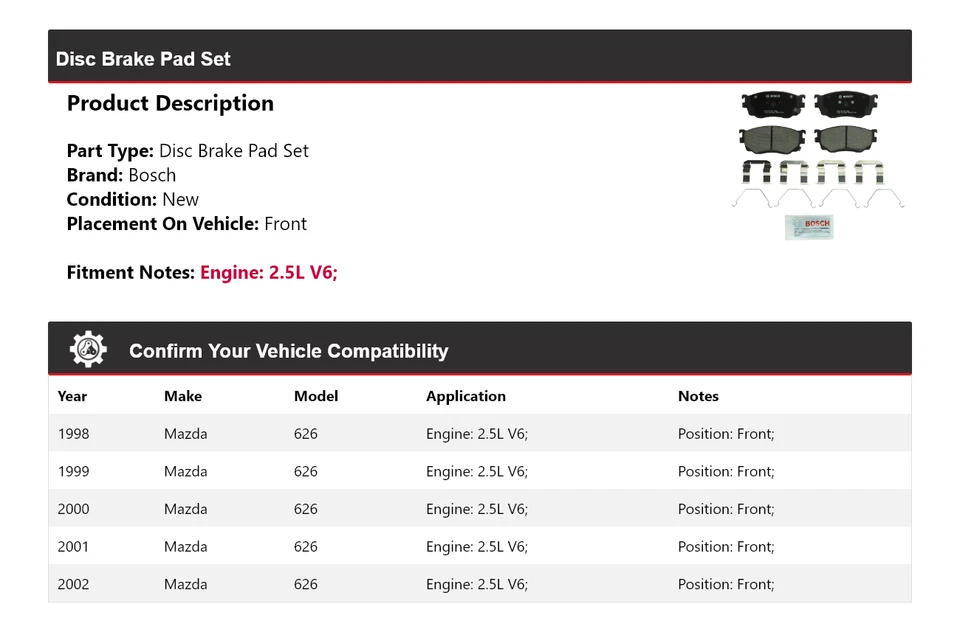Screen dimensions: 960x632
Task: Click the Notes column header
Action: (x=698, y=396)
